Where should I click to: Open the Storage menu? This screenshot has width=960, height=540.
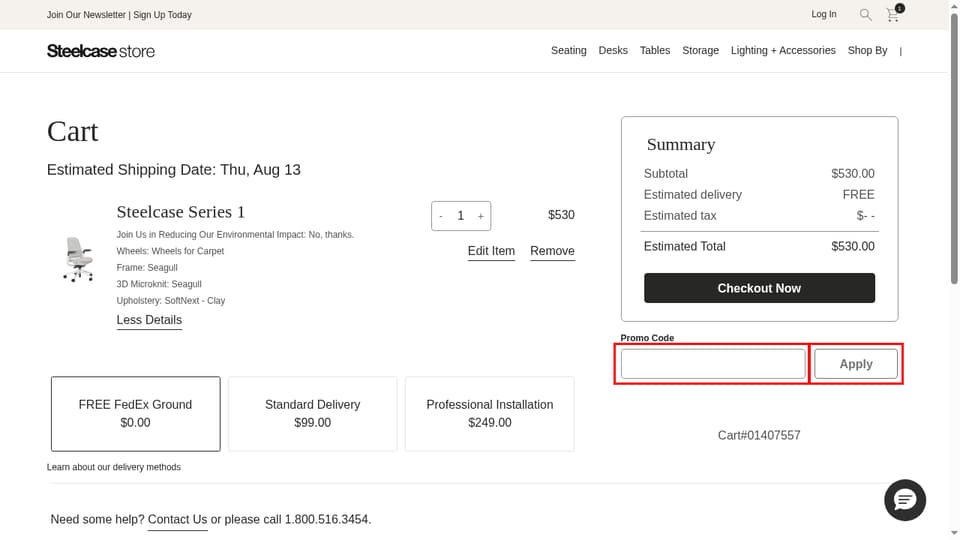pos(700,50)
